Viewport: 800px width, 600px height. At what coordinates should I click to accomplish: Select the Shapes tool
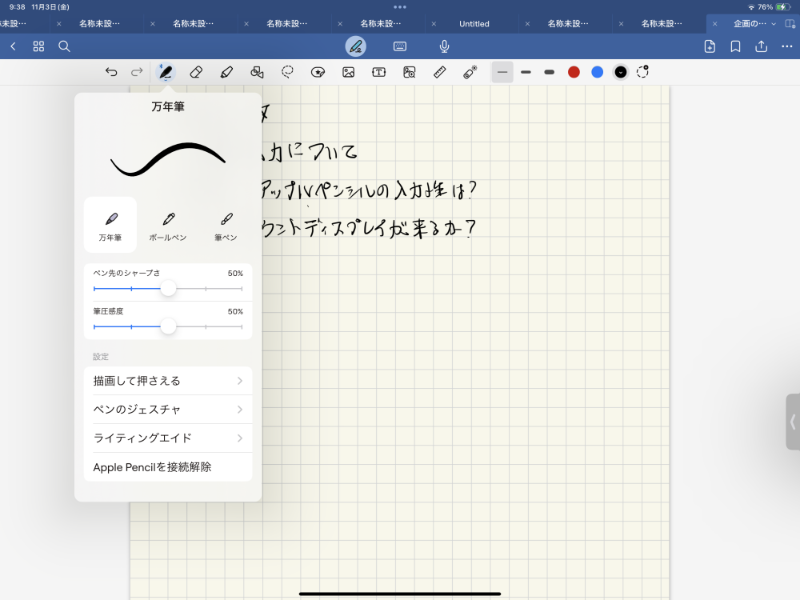(x=256, y=72)
